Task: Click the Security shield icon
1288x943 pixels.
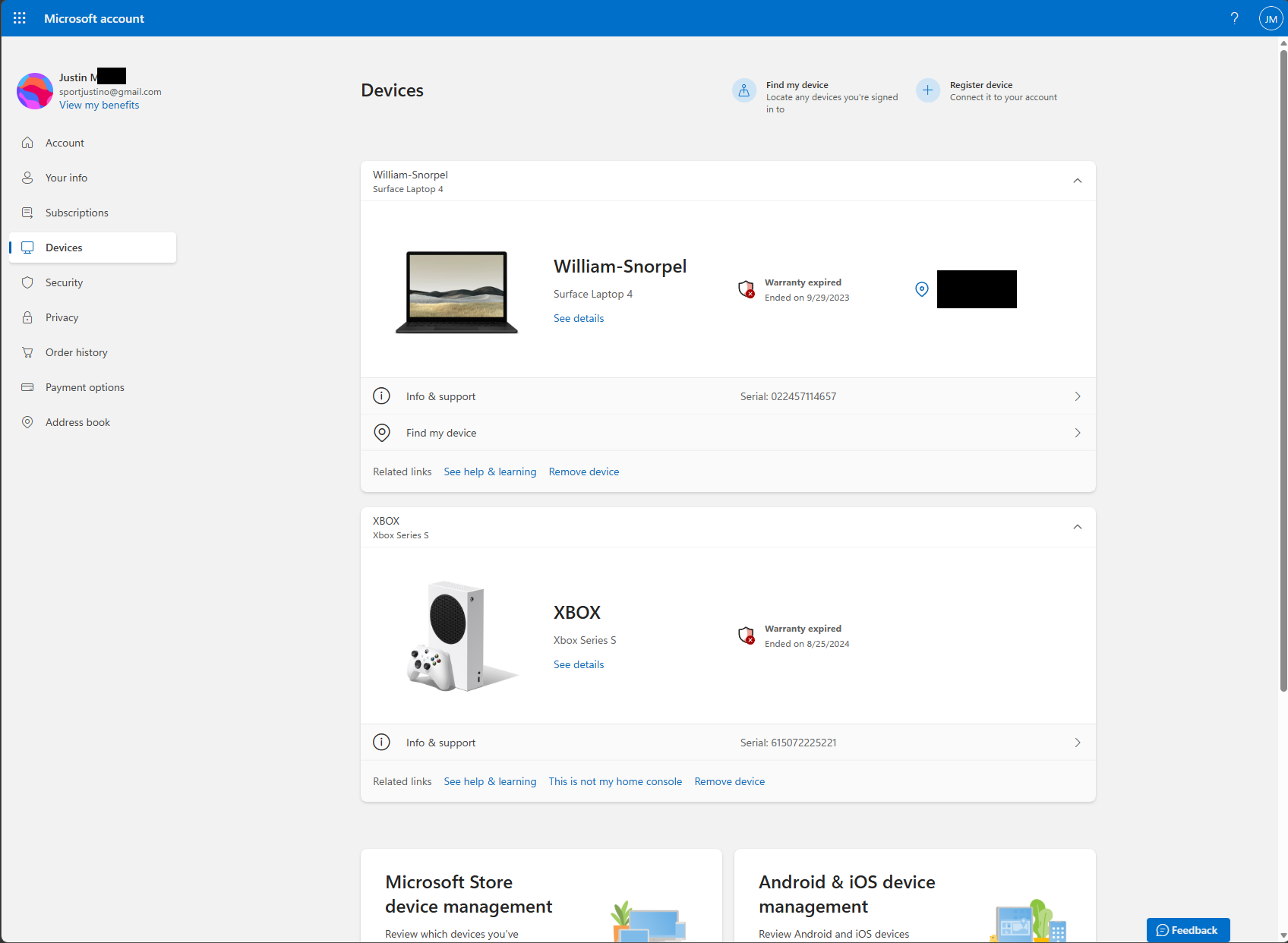Action: (27, 282)
